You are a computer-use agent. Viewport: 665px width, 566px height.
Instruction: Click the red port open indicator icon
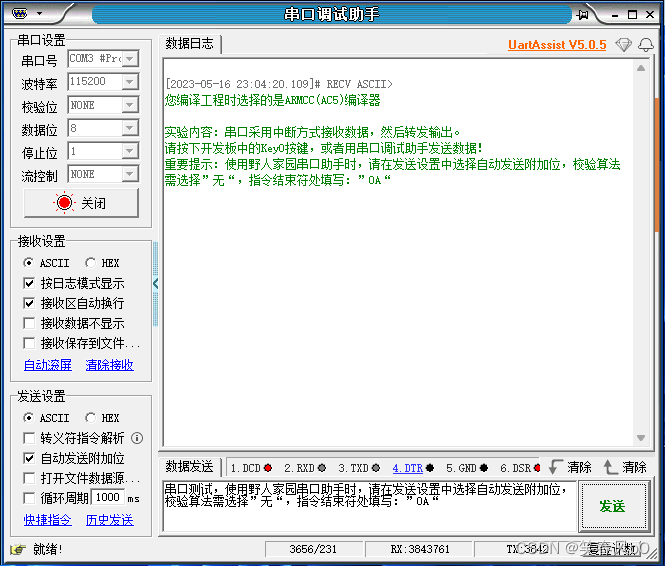(64, 203)
